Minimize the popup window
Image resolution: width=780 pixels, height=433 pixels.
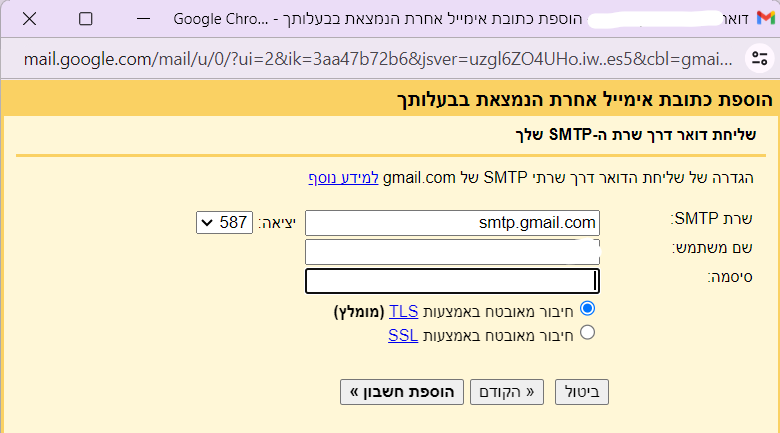click(143, 19)
